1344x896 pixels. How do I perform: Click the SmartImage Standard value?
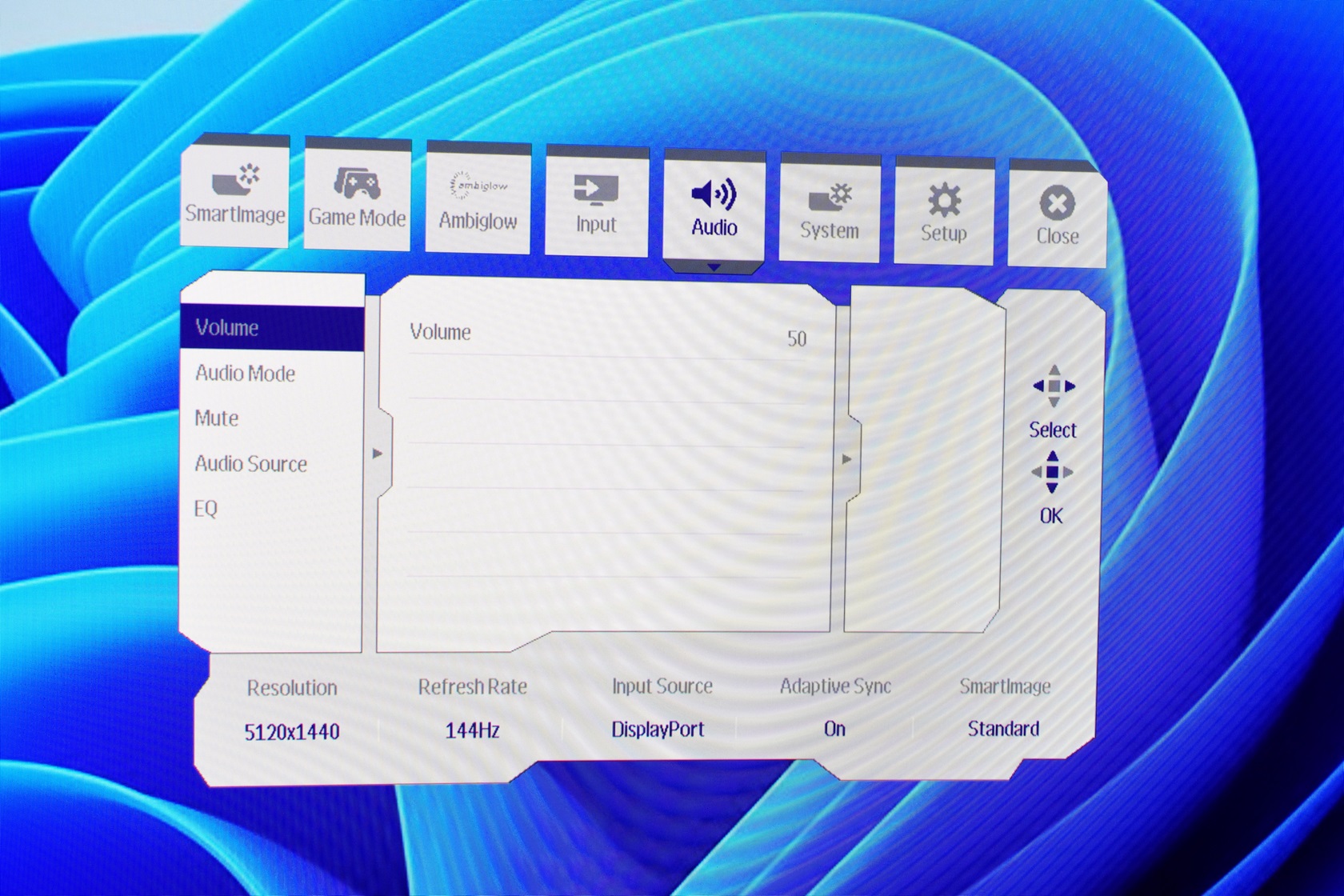pos(1003,729)
